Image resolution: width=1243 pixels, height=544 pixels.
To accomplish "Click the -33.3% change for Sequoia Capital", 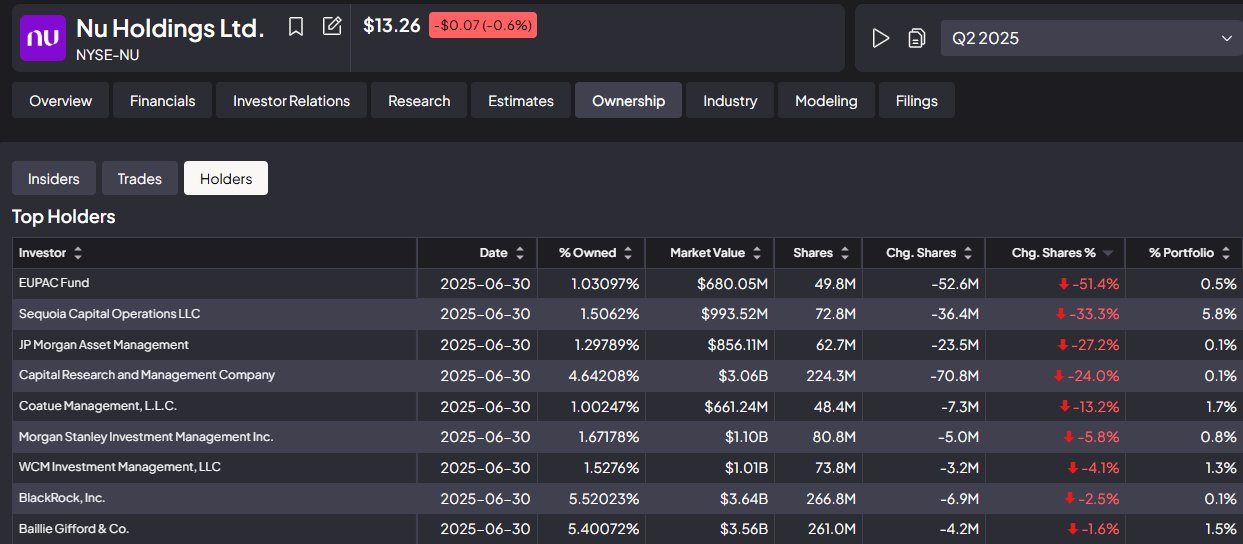I will pos(1087,314).
